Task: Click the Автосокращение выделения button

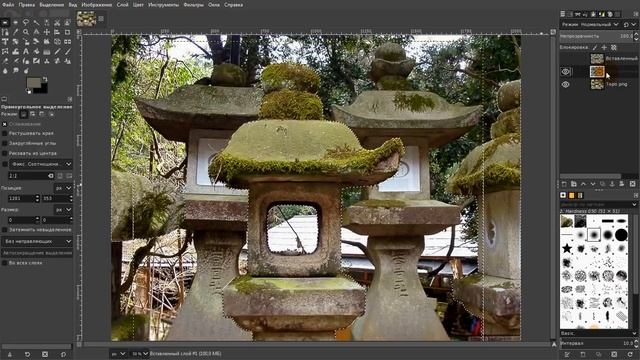Action: pos(37,253)
